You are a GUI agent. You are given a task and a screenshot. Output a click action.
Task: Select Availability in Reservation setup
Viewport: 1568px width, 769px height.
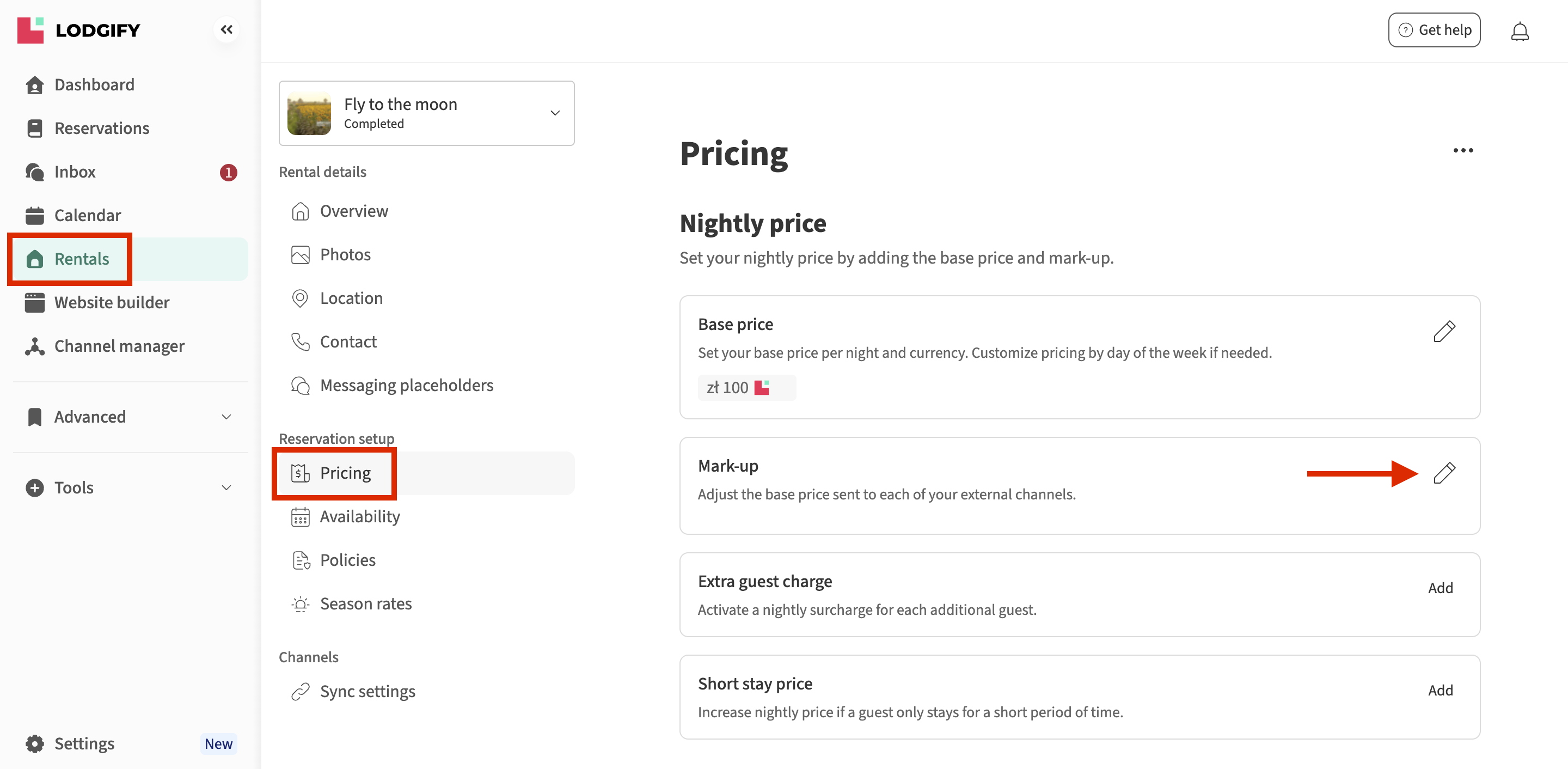[359, 516]
